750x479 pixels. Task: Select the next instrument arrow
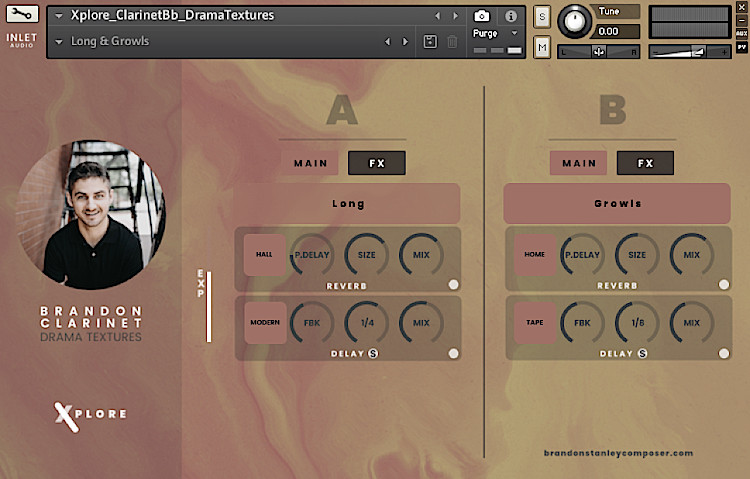tap(456, 16)
